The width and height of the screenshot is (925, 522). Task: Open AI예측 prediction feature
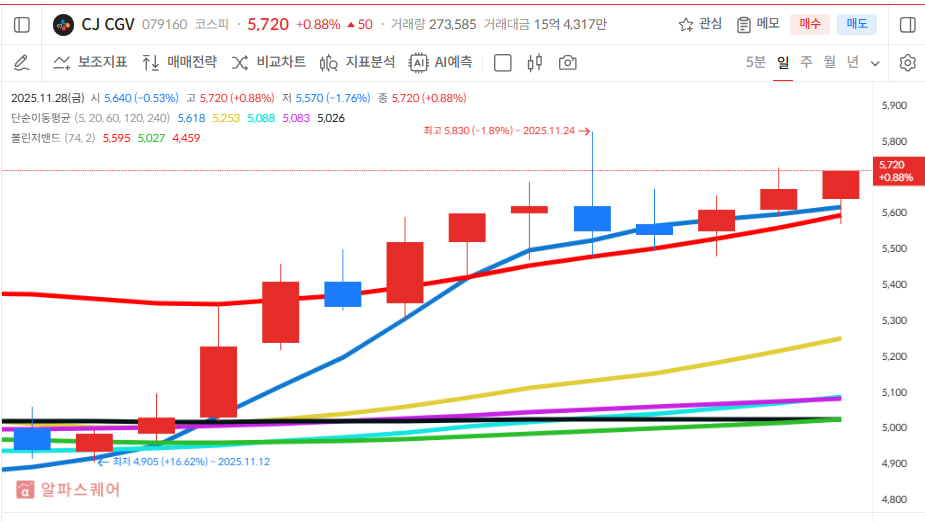click(x=441, y=63)
